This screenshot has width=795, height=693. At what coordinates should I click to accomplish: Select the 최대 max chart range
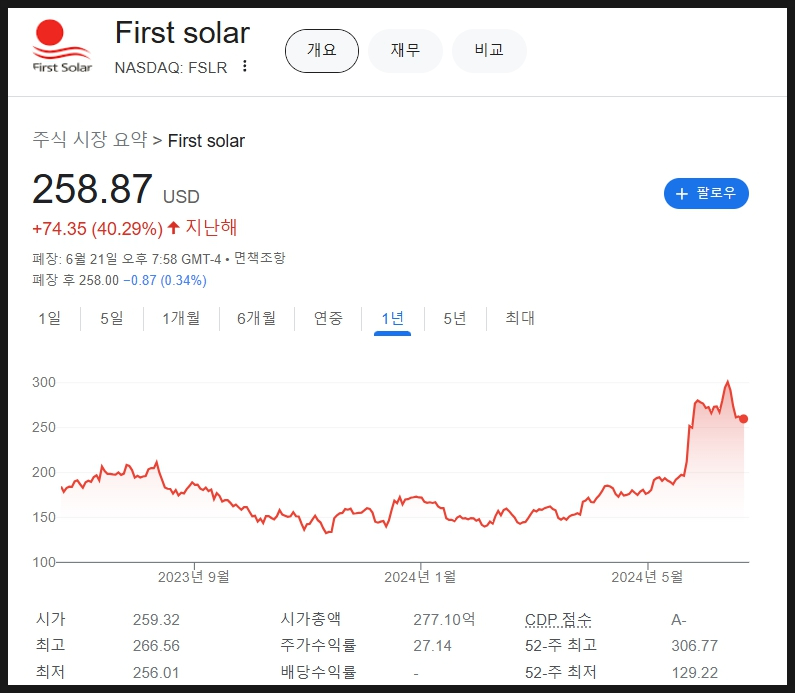pos(520,318)
